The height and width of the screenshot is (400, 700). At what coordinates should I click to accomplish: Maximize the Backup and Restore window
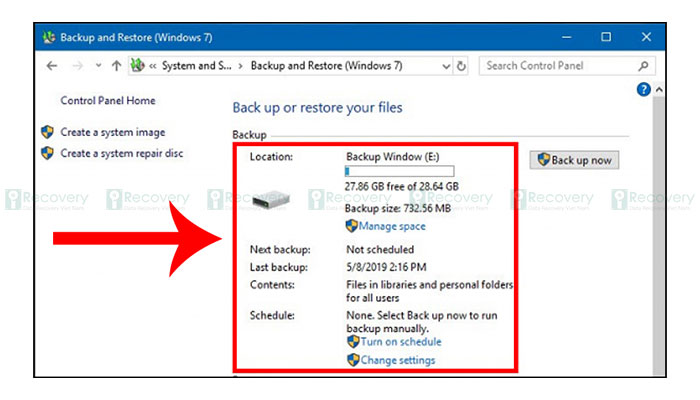[606, 37]
